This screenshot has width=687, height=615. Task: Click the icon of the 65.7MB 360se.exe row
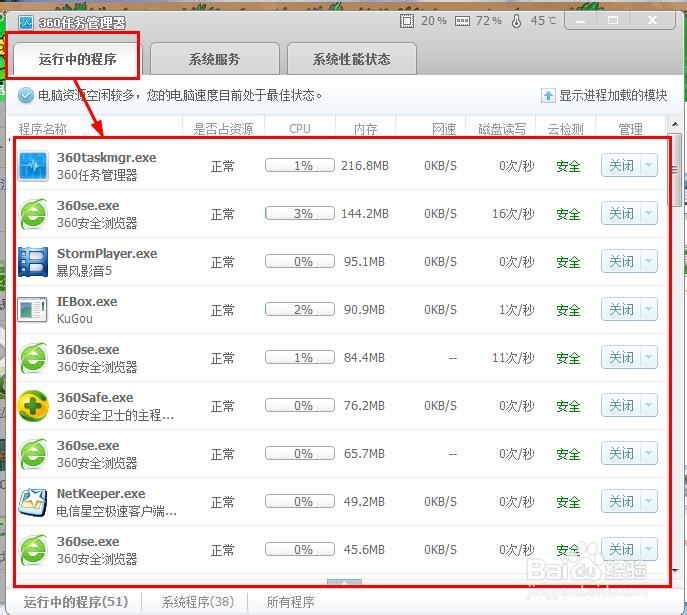click(x=33, y=454)
